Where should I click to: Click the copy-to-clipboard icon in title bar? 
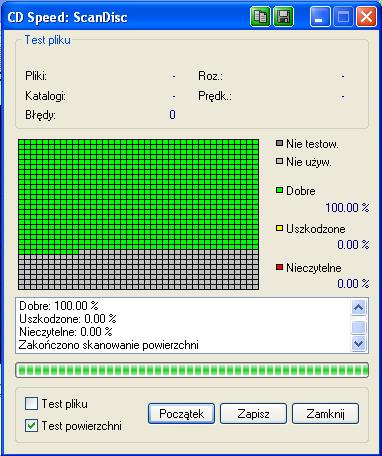click(x=260, y=17)
